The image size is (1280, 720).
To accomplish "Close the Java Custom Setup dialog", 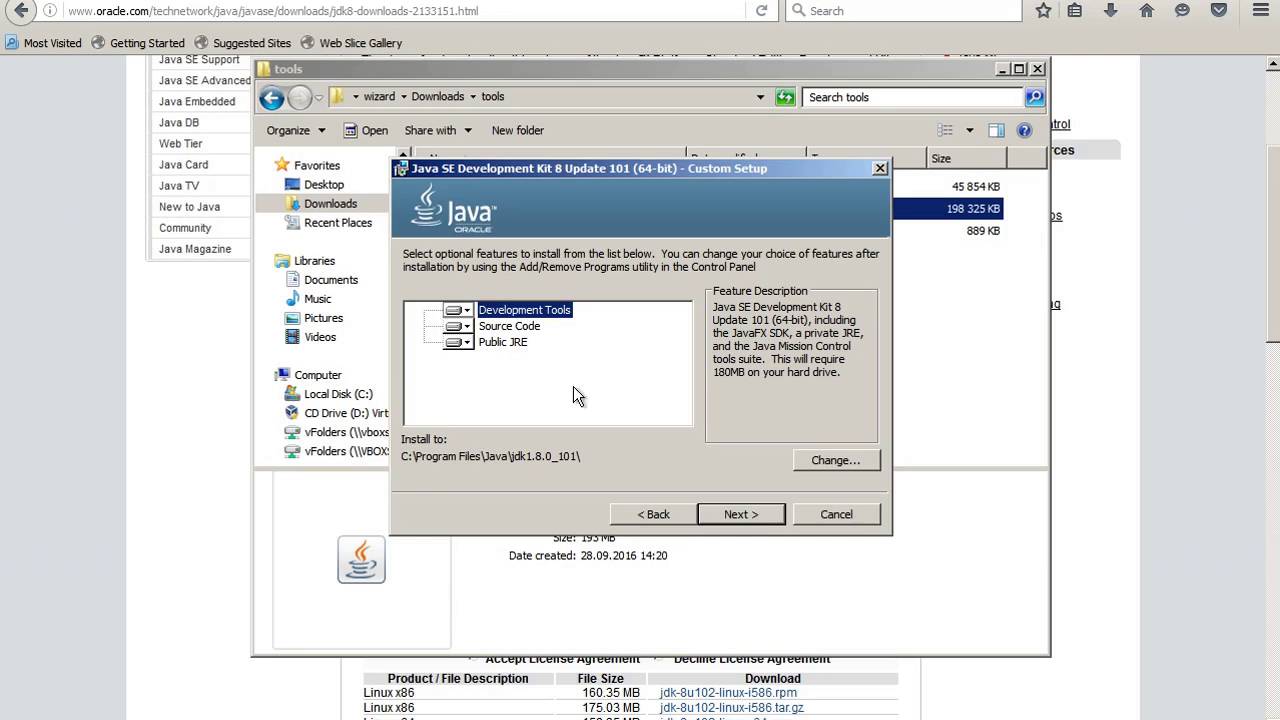I will click(x=880, y=168).
